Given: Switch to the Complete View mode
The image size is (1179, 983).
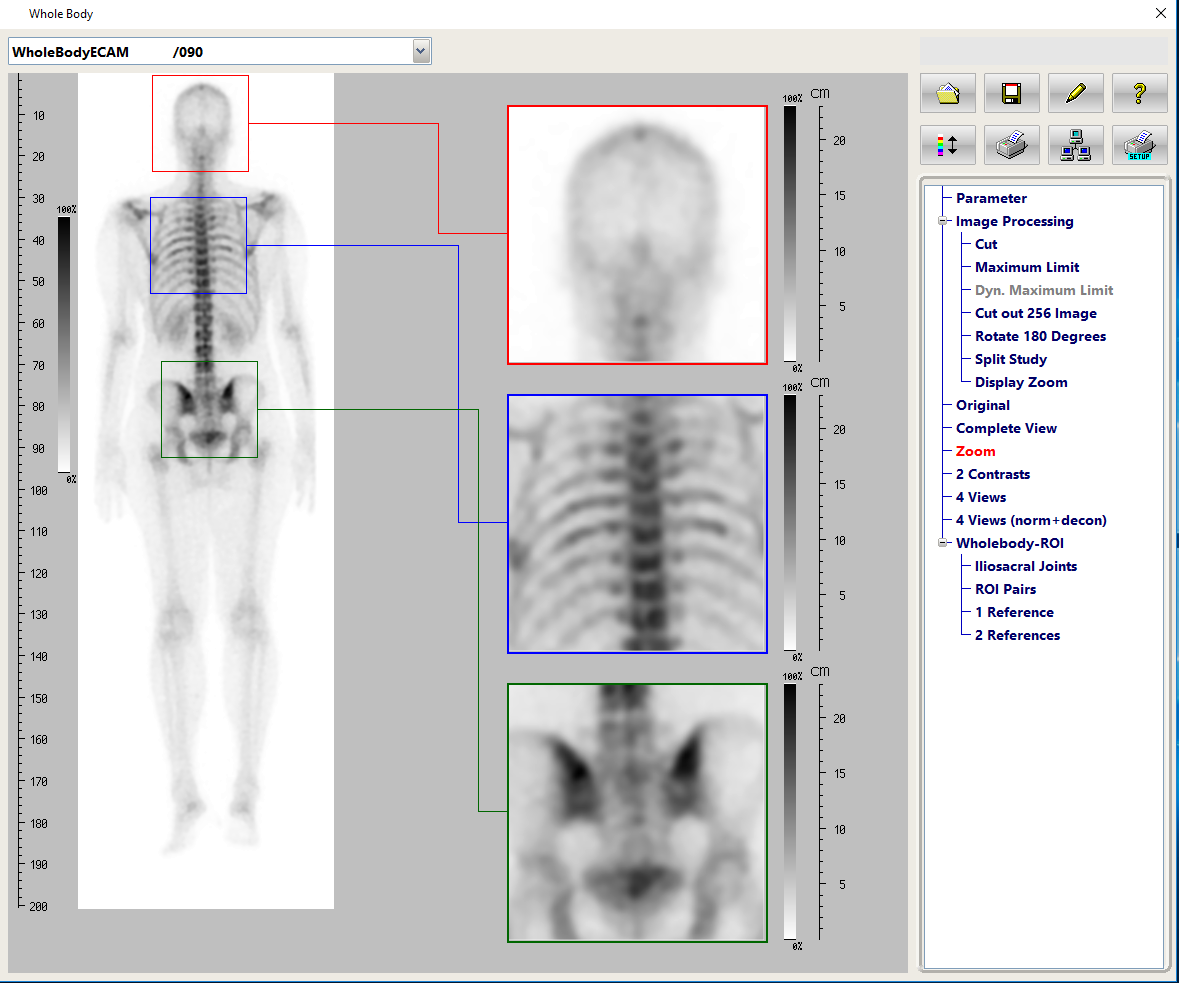Looking at the screenshot, I should [x=1006, y=429].
